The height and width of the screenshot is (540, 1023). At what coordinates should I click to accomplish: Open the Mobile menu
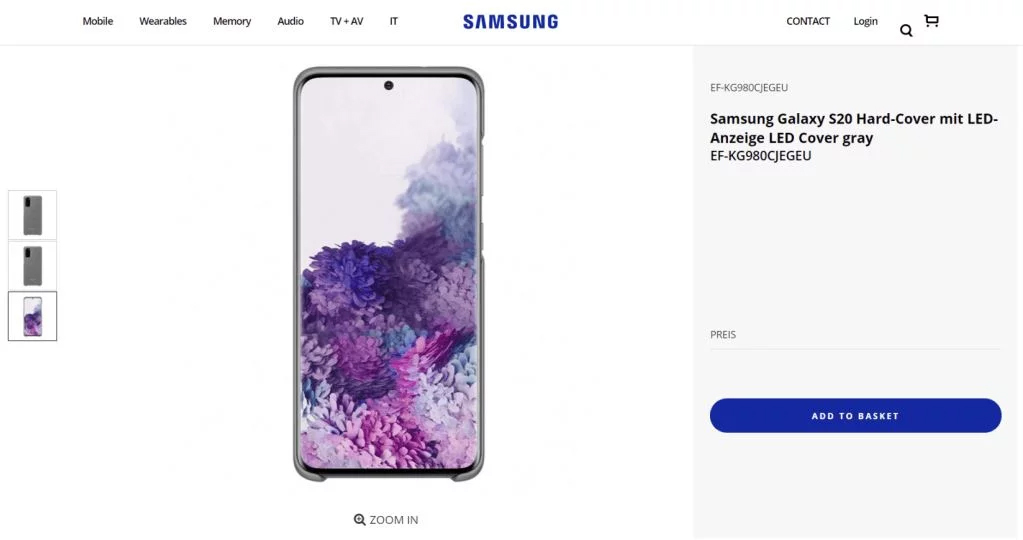pos(98,21)
